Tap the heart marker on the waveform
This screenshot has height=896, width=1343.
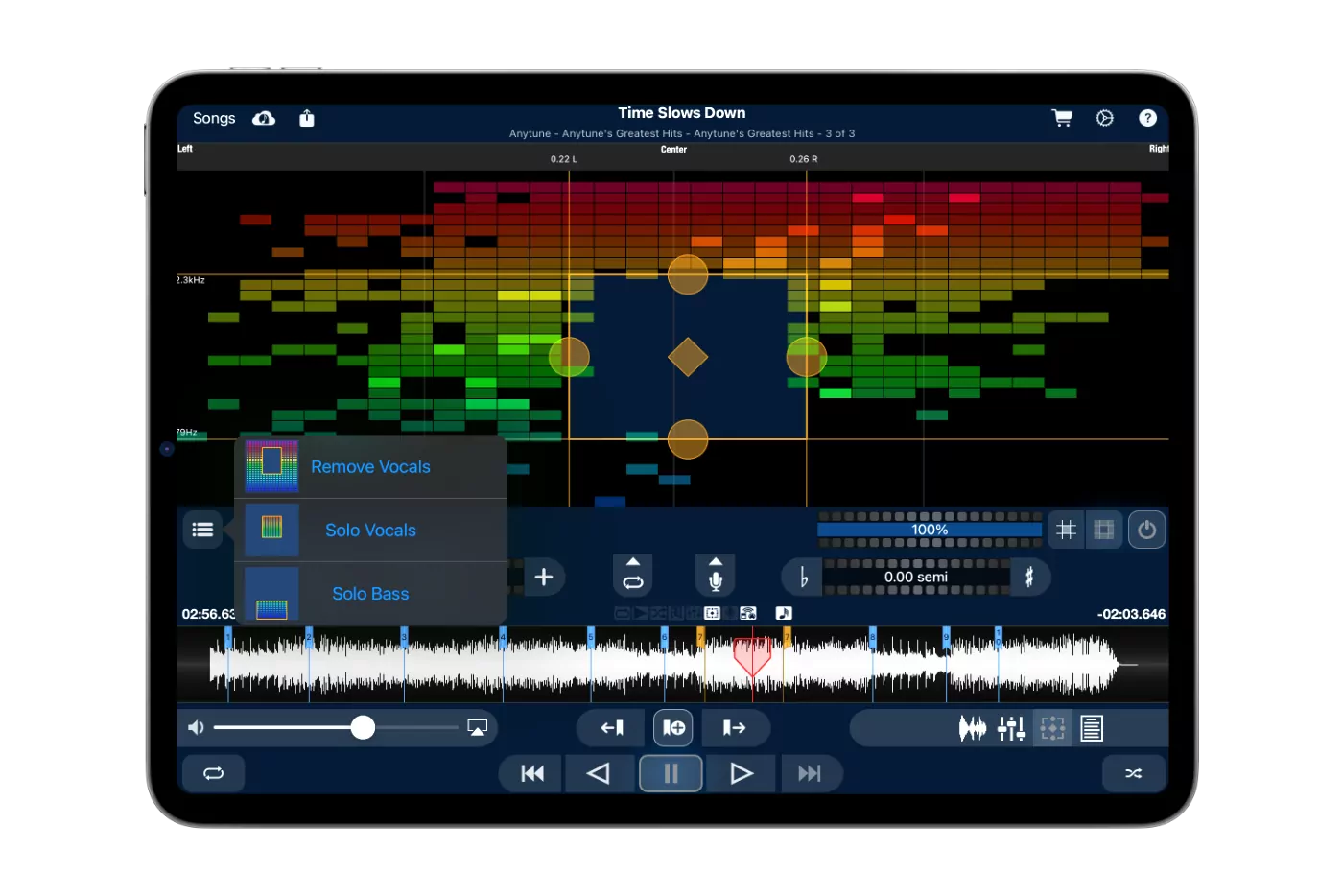click(x=753, y=657)
